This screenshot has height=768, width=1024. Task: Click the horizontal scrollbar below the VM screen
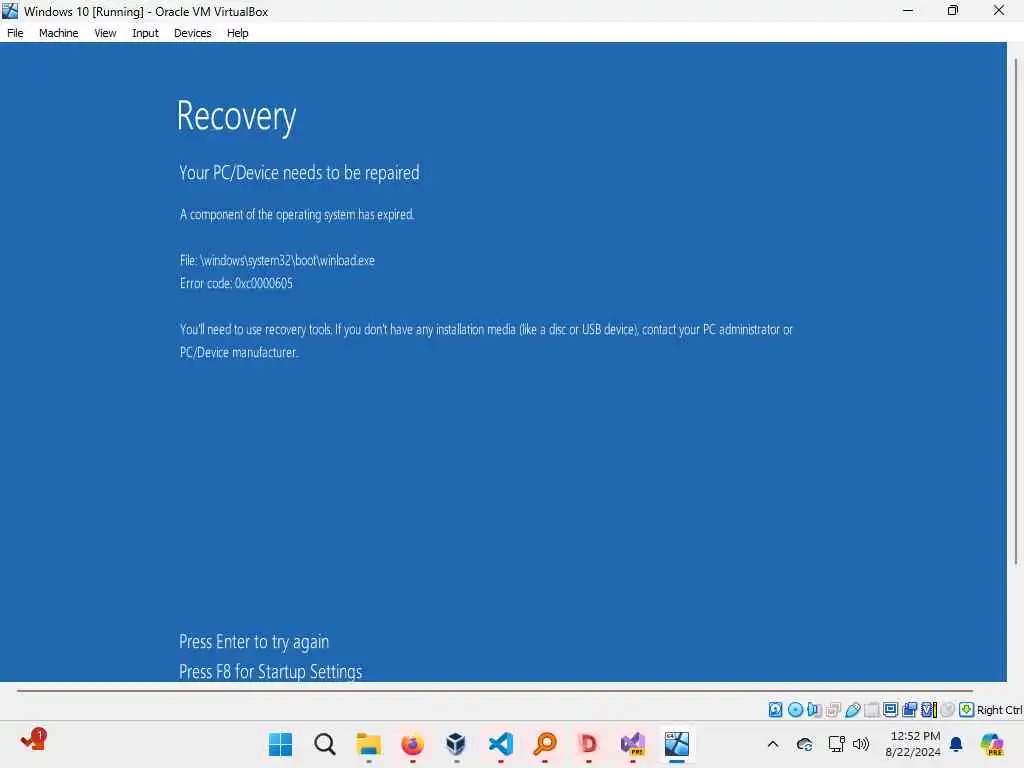(494, 690)
